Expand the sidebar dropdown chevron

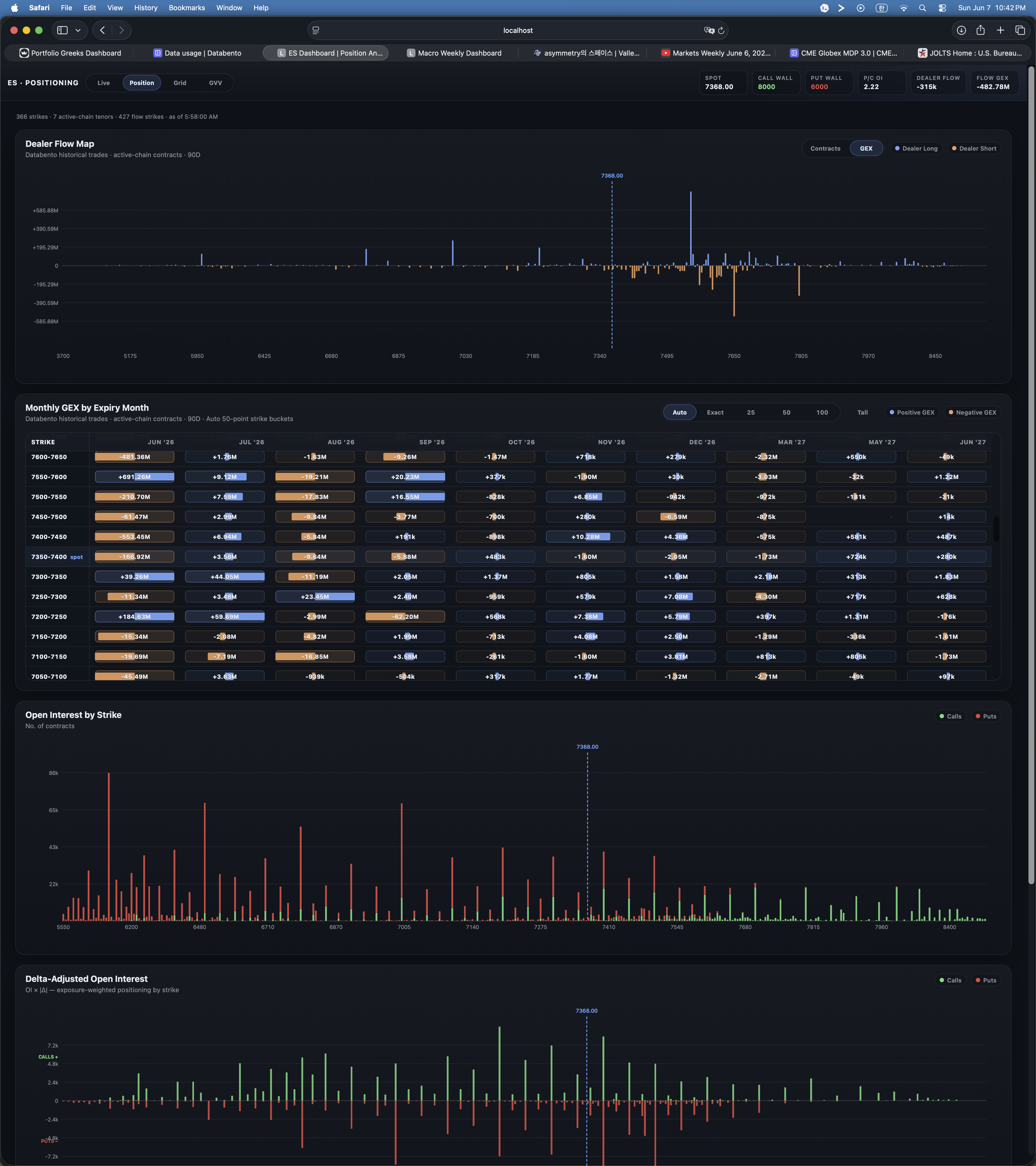pyautogui.click(x=78, y=30)
